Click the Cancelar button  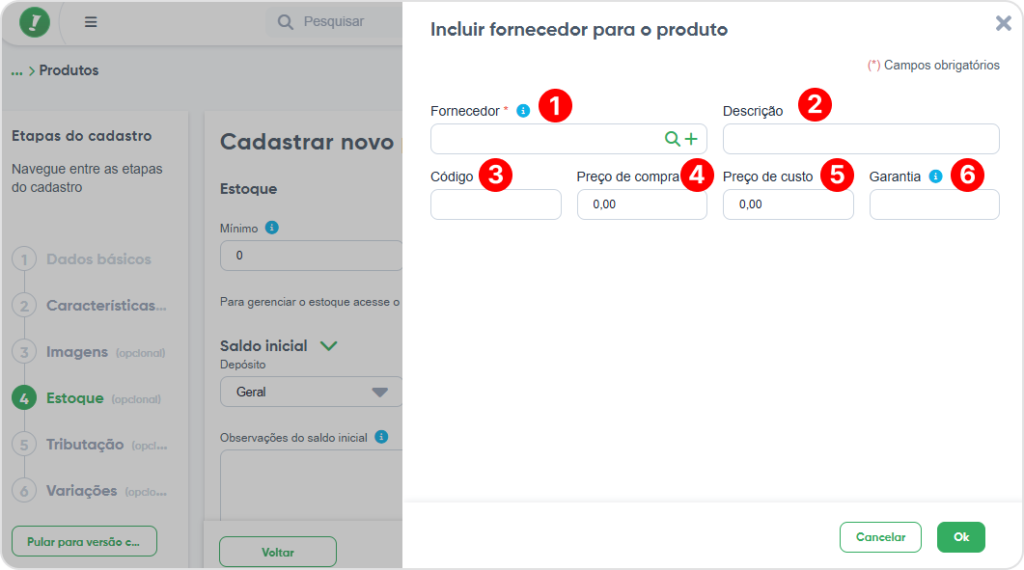pos(880,537)
